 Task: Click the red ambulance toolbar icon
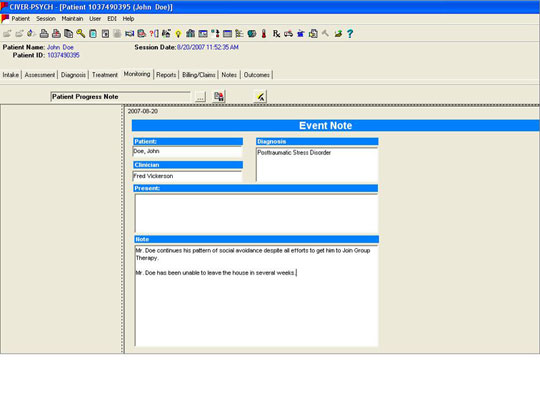(289, 33)
